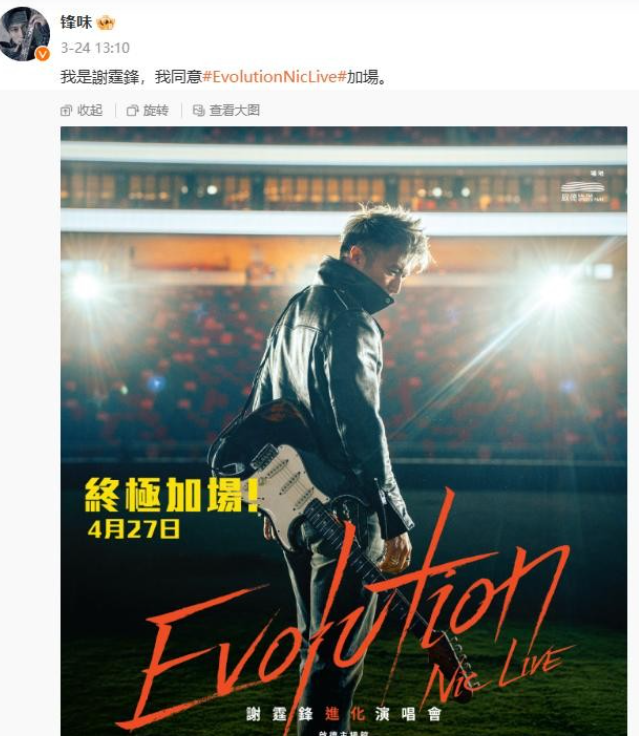Viewport: 639px width, 736px height.
Task: Click the 旋转 rotate icon
Action: point(132,110)
